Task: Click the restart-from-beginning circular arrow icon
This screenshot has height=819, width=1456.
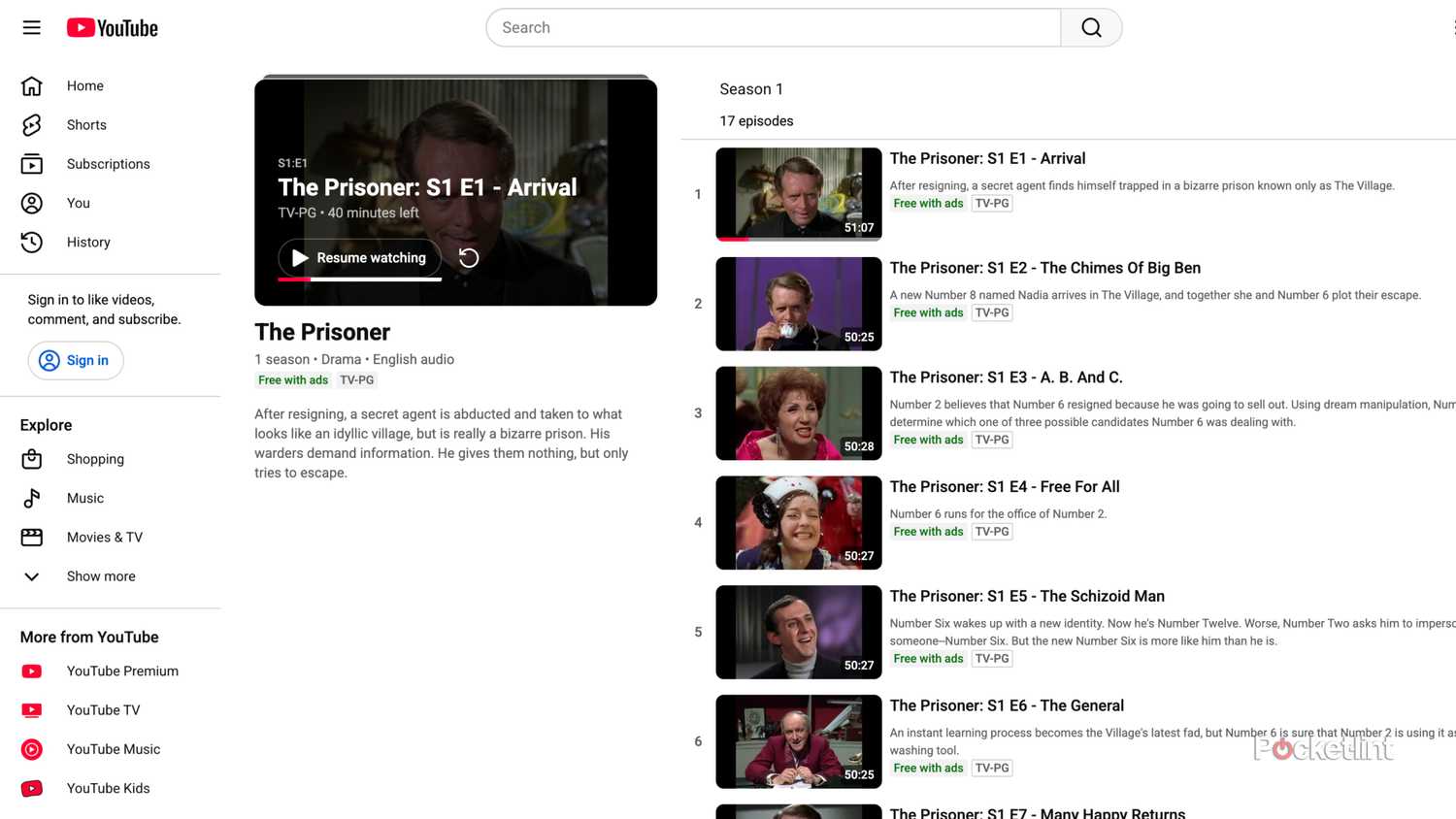Action: click(x=469, y=258)
